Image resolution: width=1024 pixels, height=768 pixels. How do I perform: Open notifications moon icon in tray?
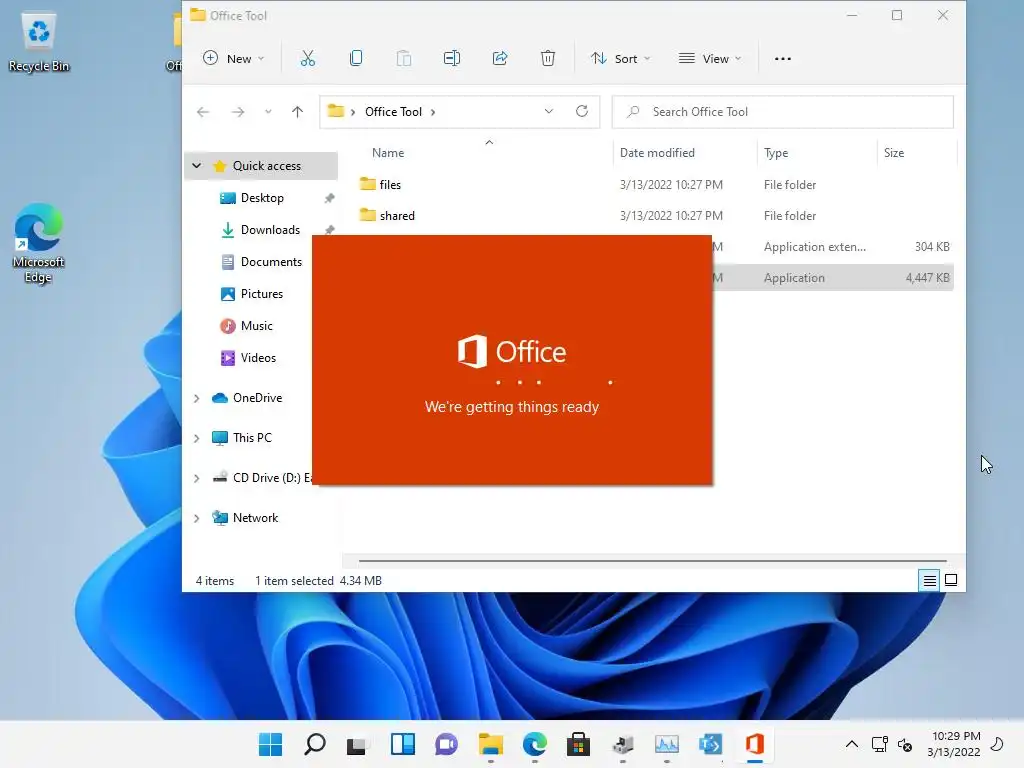pos(998,744)
